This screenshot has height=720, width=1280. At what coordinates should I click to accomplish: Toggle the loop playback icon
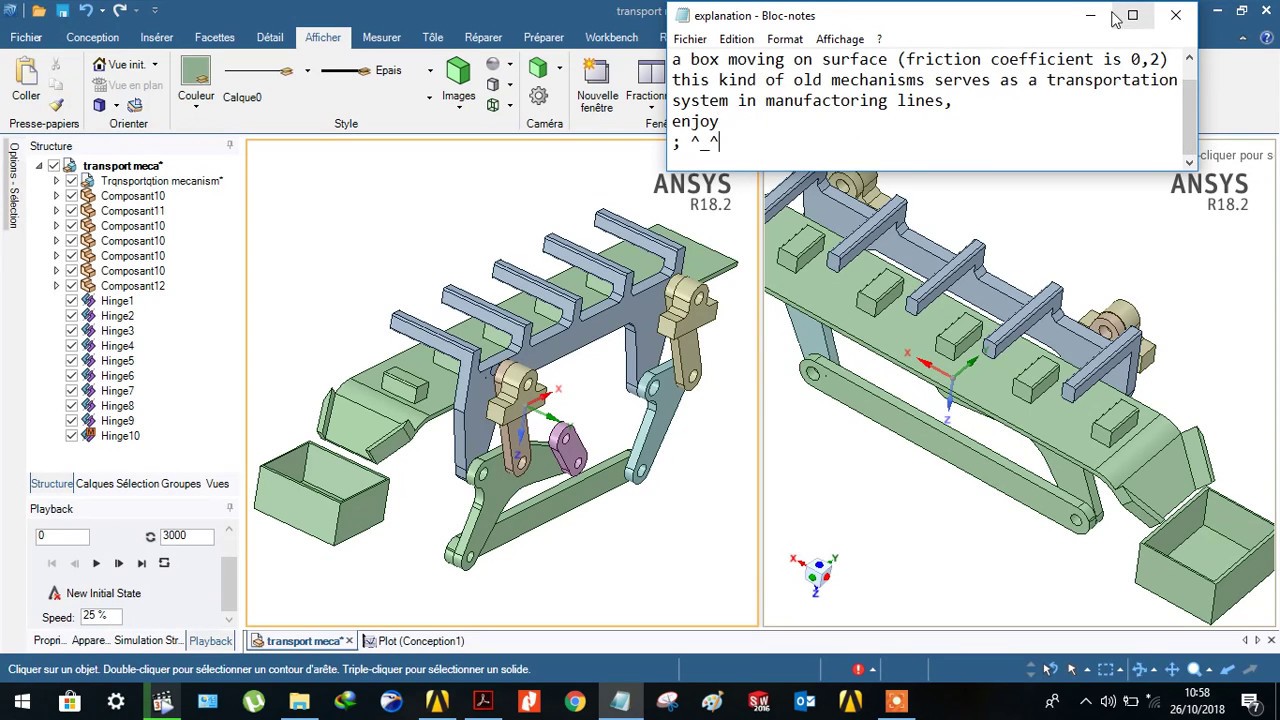click(x=165, y=563)
